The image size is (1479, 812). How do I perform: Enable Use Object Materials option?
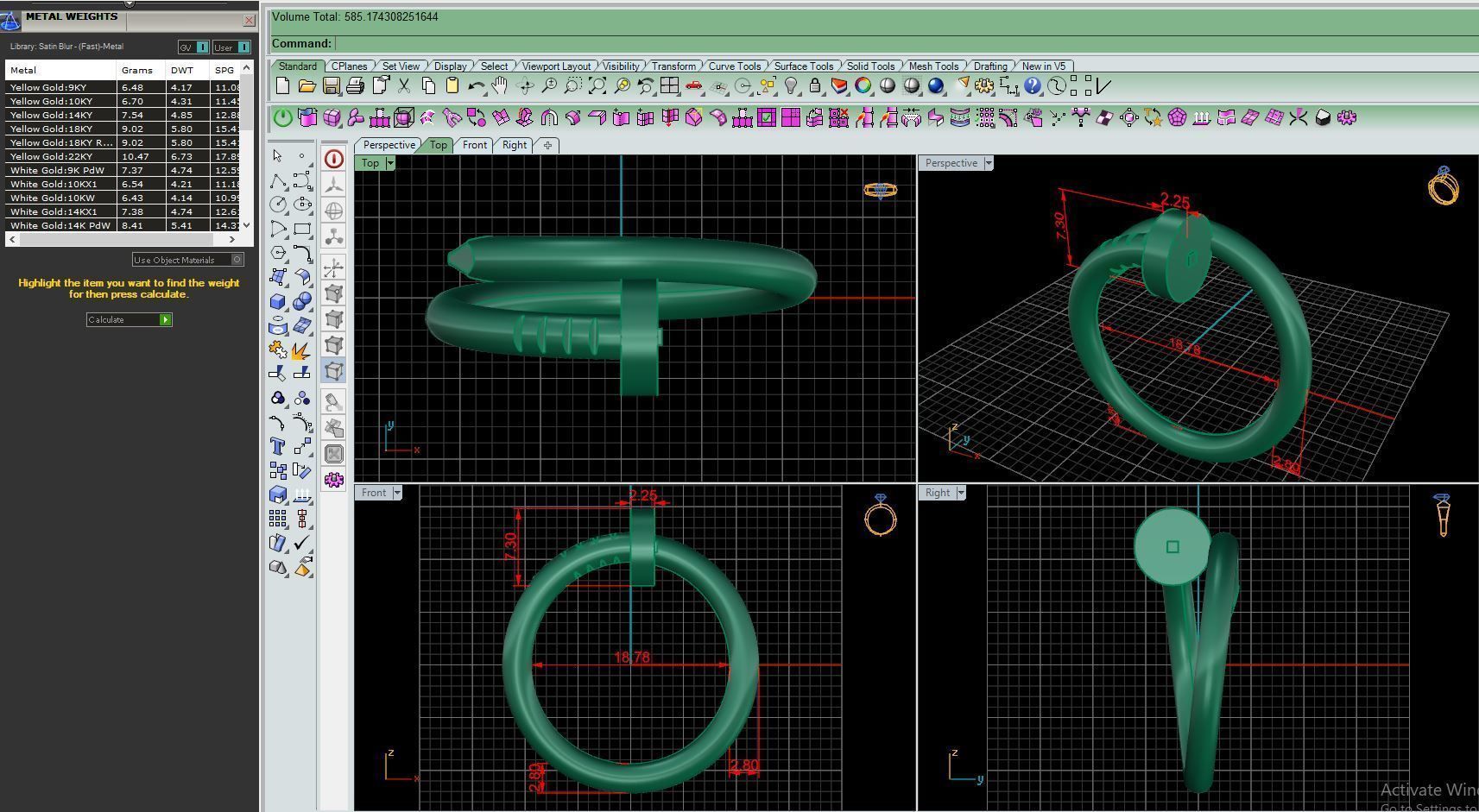pos(188,260)
